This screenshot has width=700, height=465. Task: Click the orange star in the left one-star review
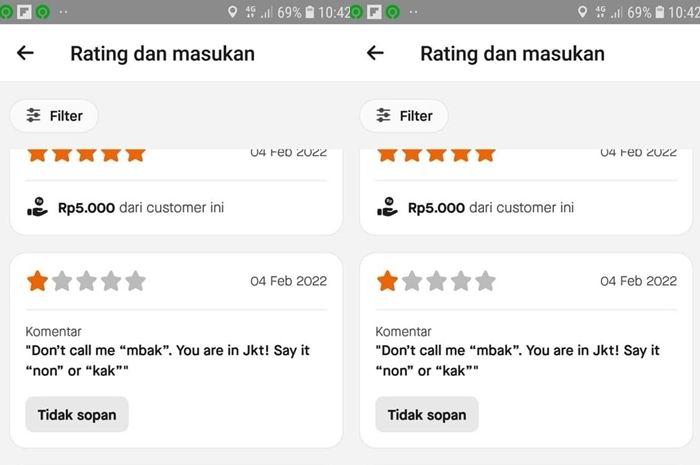[38, 281]
